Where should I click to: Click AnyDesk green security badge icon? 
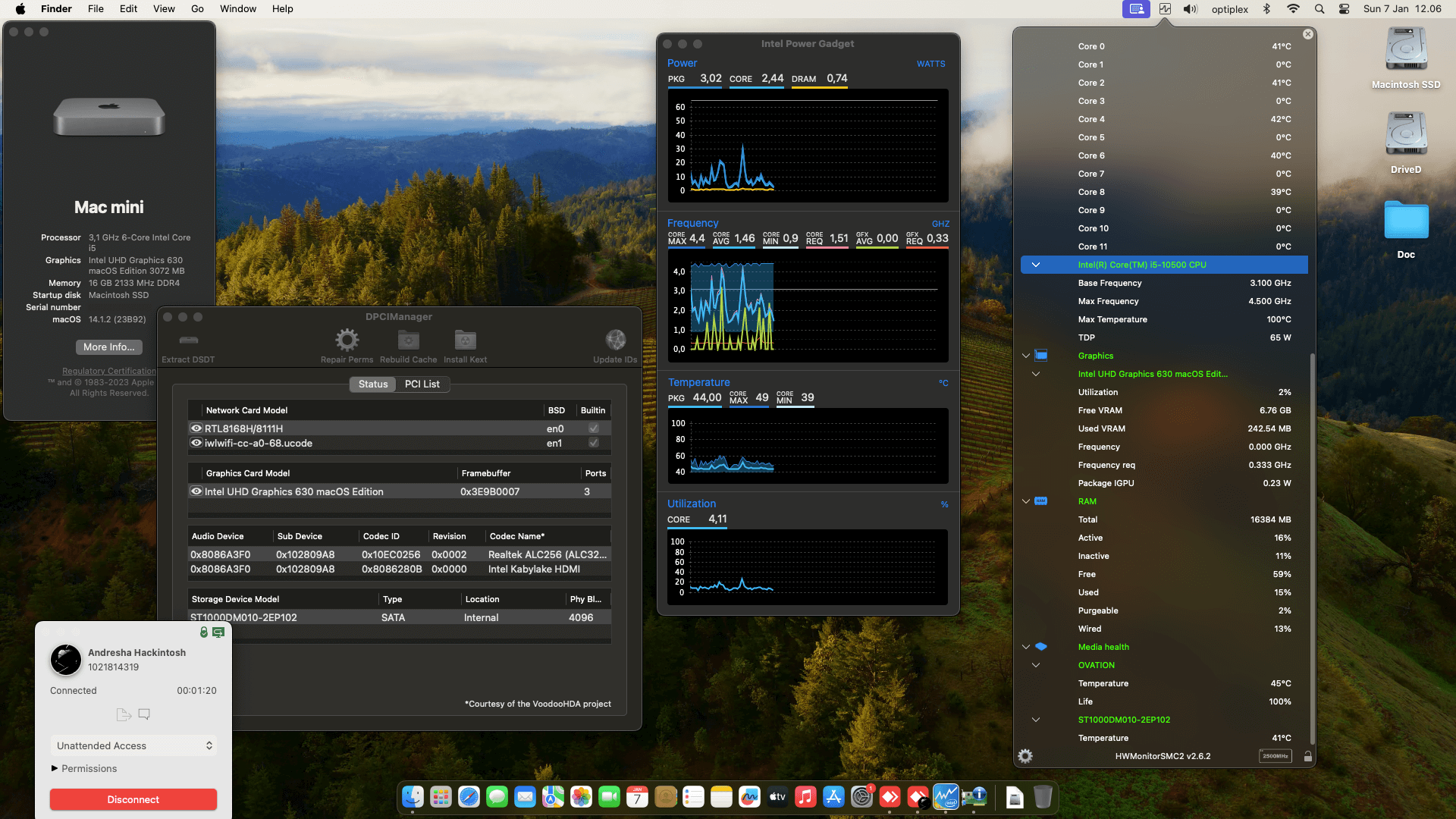click(x=203, y=632)
